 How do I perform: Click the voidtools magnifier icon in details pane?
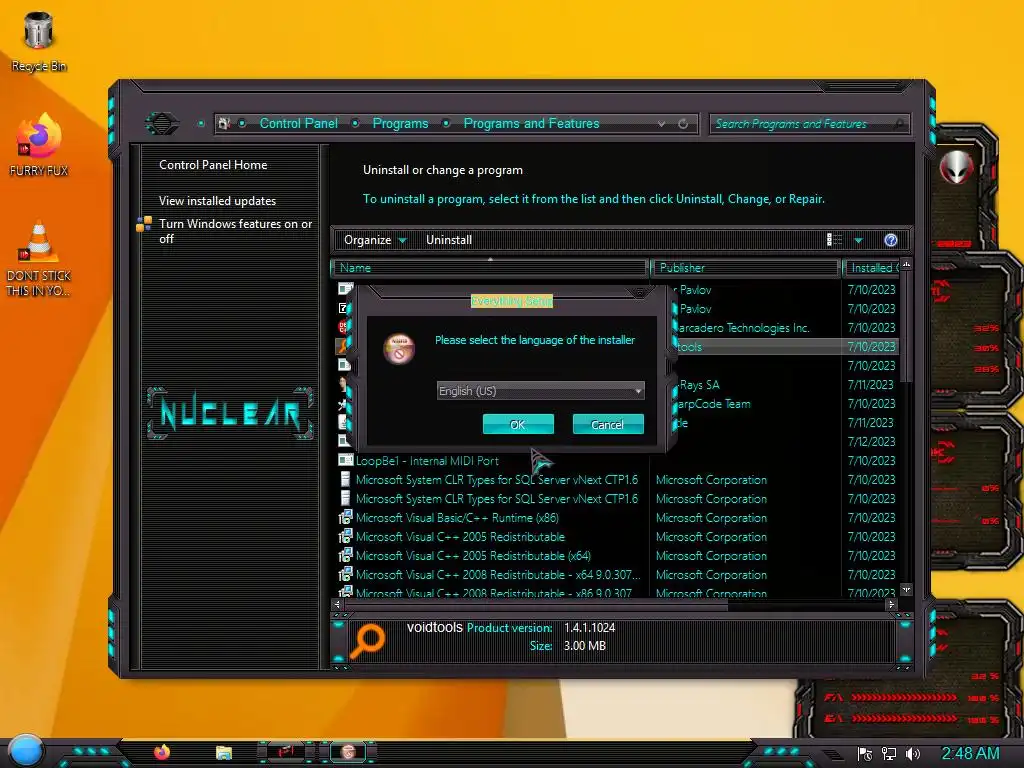pyautogui.click(x=368, y=641)
